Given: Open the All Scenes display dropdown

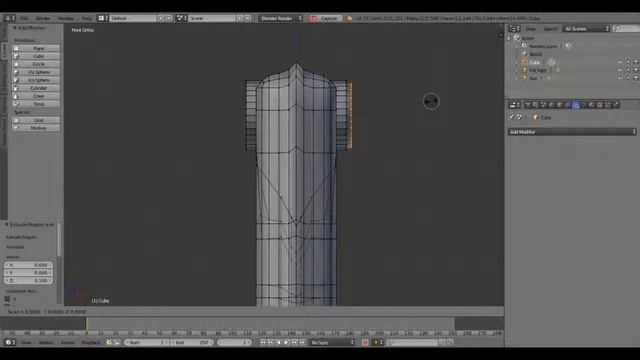Looking at the screenshot, I should pyautogui.click(x=586, y=29).
